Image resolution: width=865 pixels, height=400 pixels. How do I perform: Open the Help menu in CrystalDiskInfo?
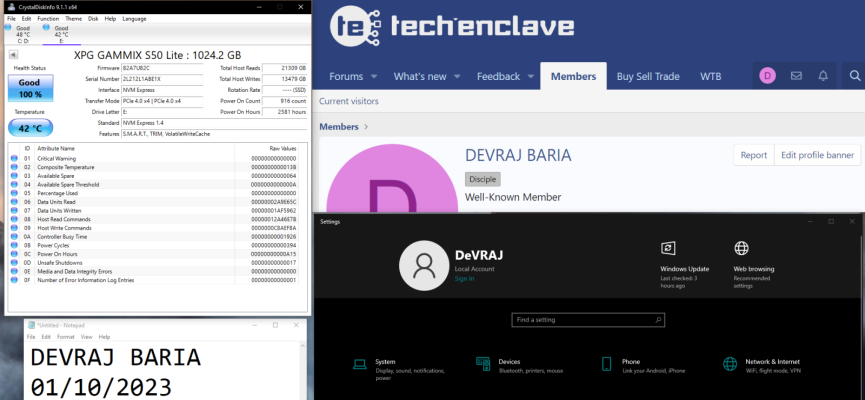110,18
